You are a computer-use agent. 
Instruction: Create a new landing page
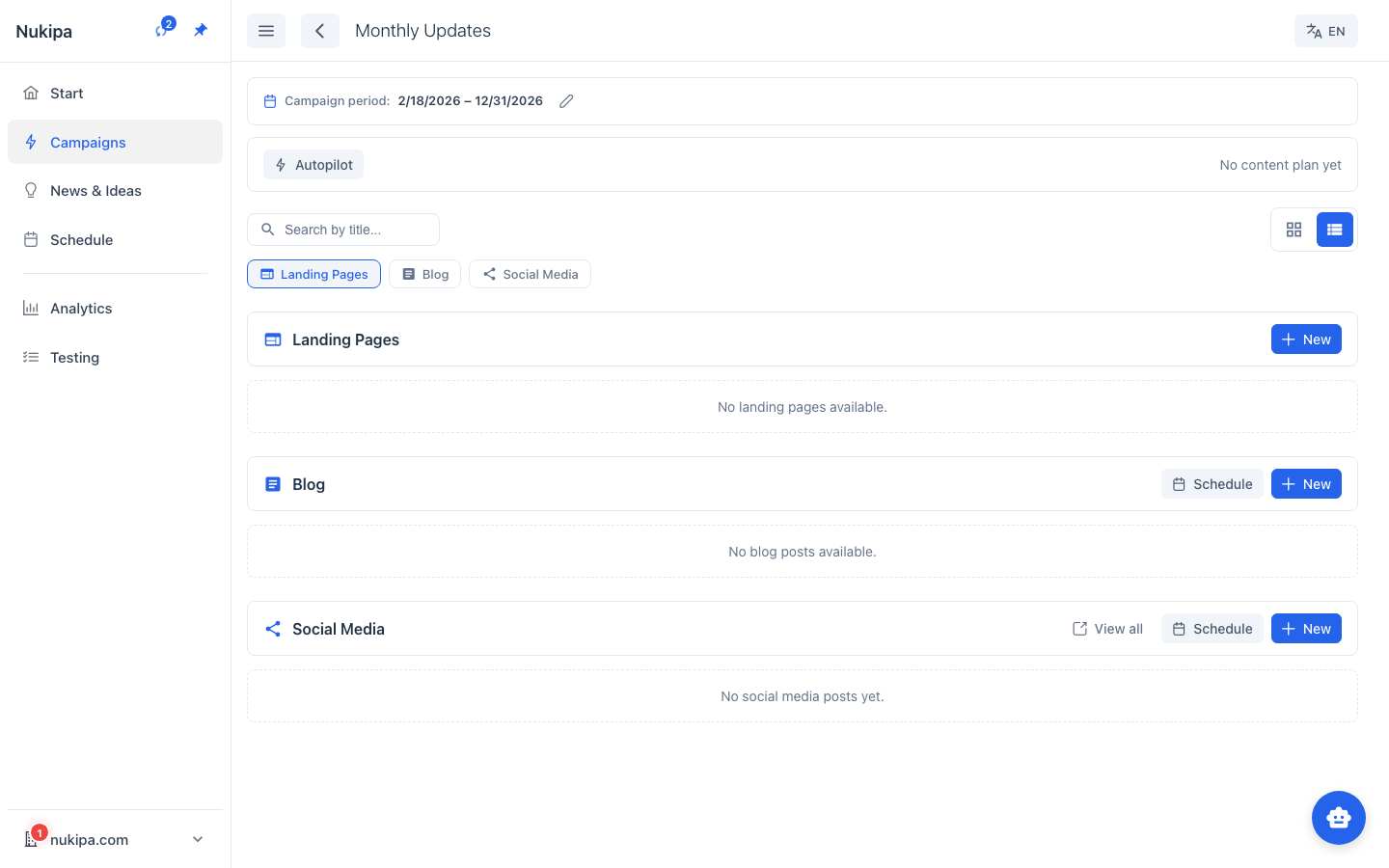pyautogui.click(x=1306, y=339)
